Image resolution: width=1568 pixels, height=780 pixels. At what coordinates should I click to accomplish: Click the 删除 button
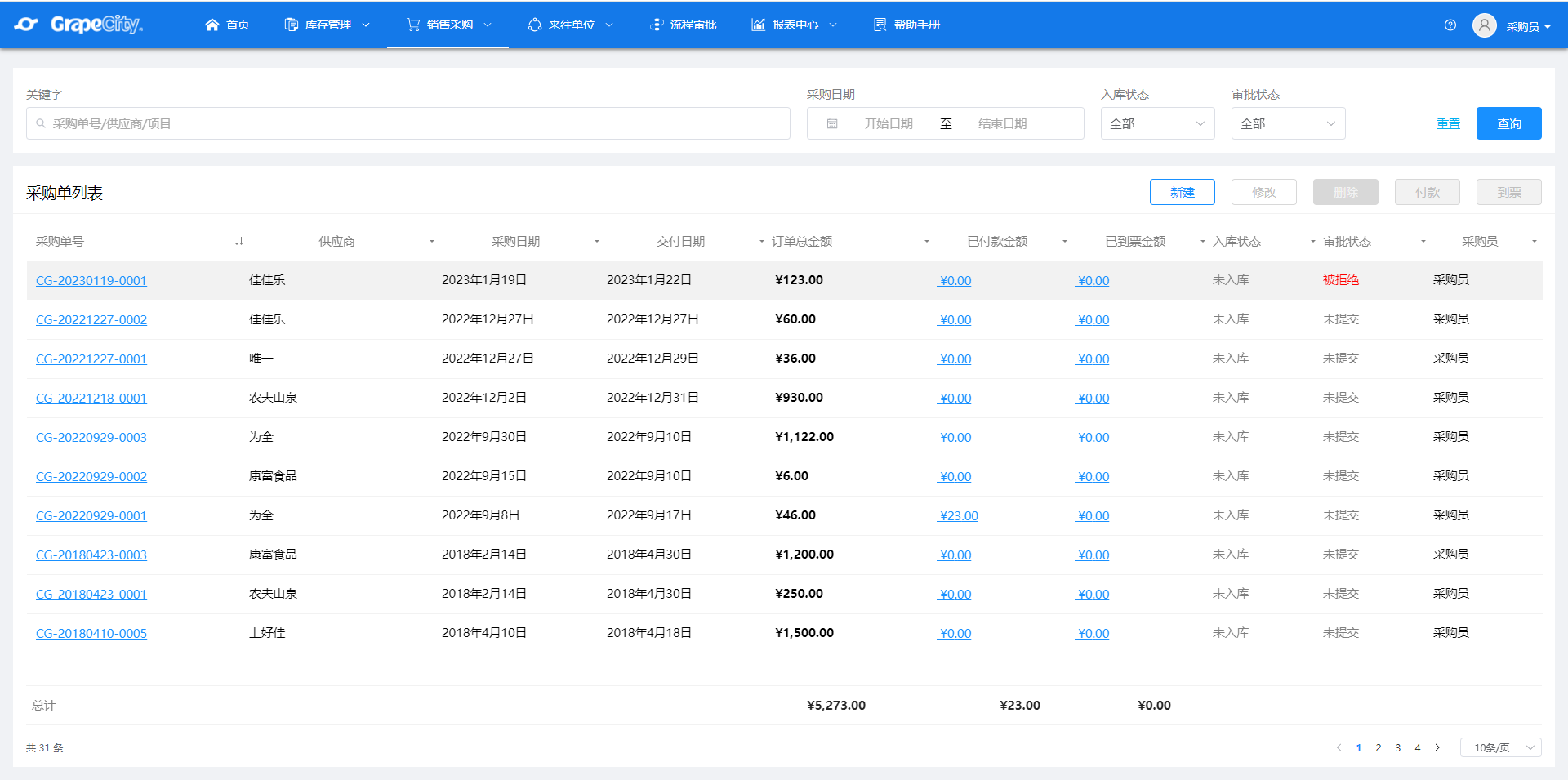coord(1345,192)
